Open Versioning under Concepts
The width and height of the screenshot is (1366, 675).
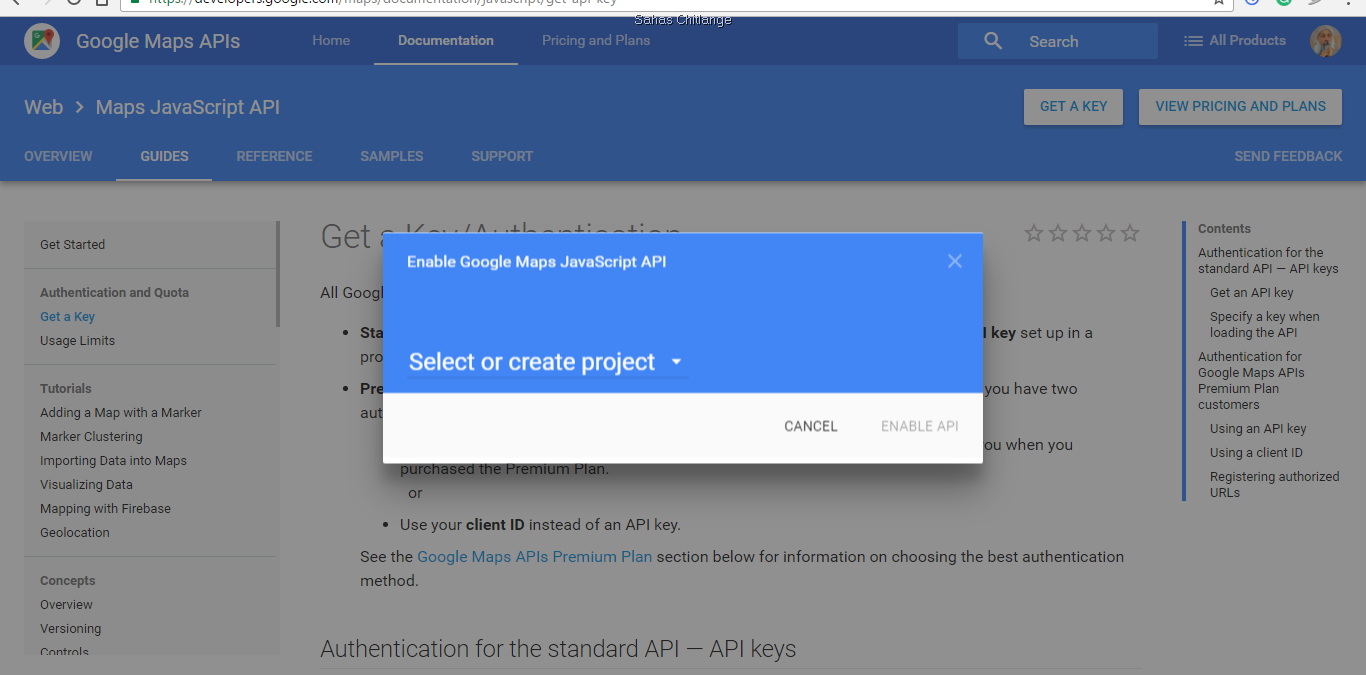pos(70,629)
